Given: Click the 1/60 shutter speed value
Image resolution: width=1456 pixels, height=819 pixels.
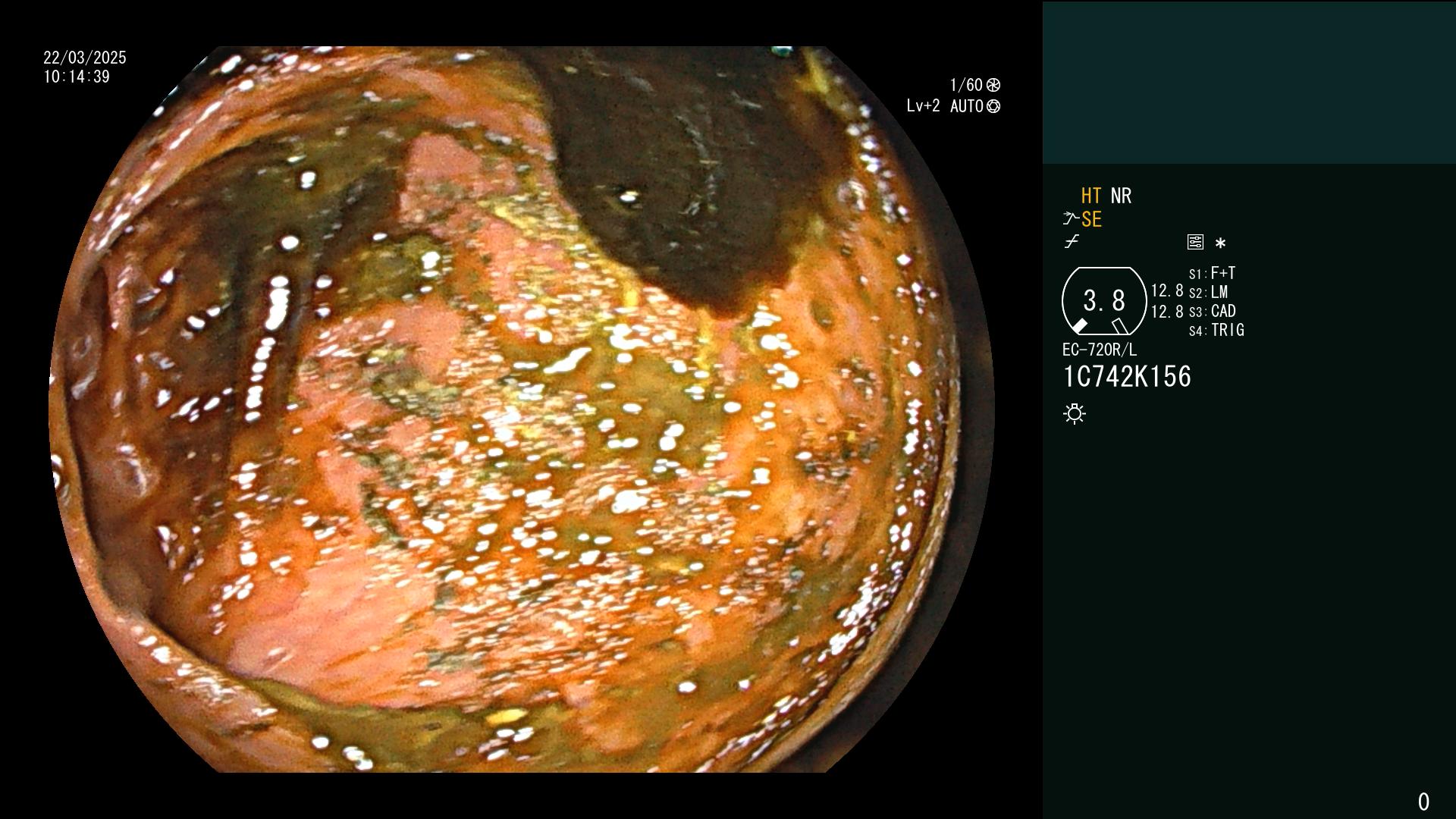Looking at the screenshot, I should point(966,85).
